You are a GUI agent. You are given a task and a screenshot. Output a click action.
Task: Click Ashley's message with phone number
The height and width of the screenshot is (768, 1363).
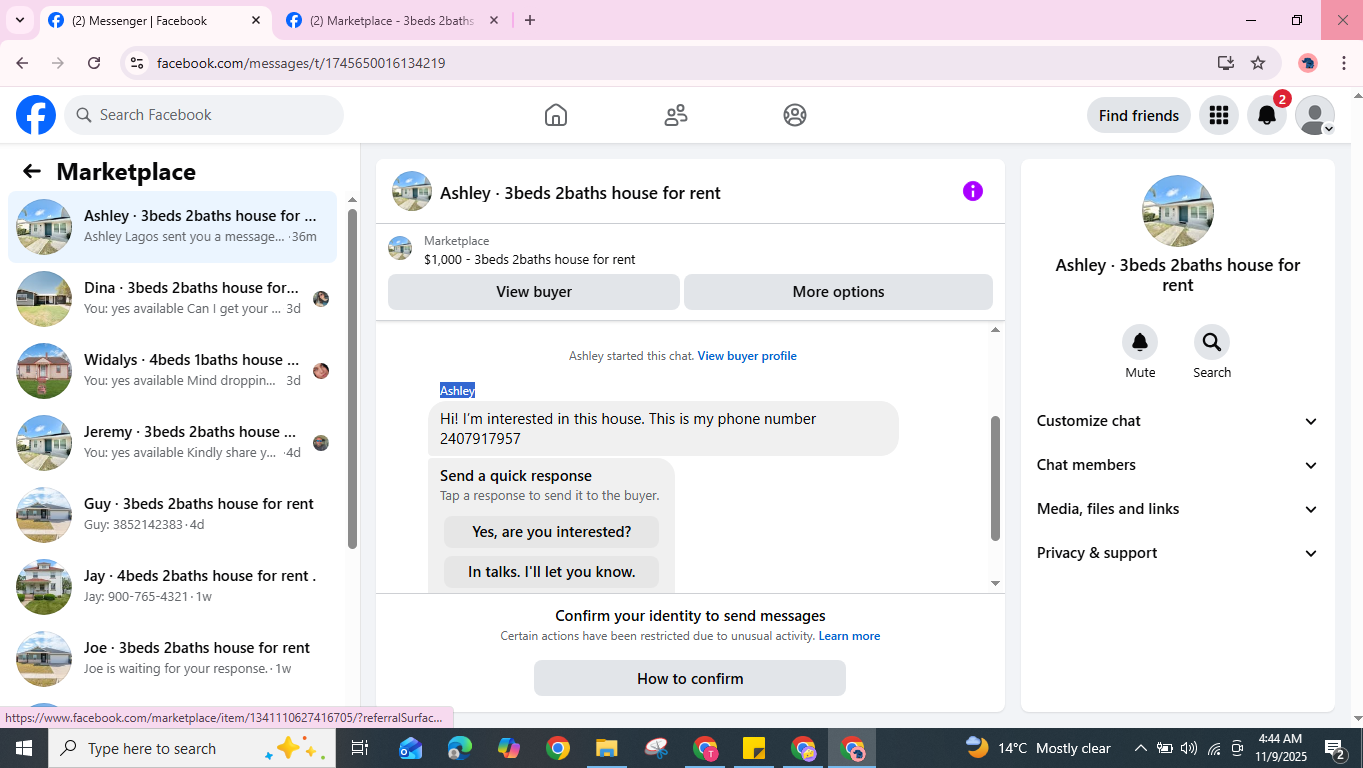(663, 429)
